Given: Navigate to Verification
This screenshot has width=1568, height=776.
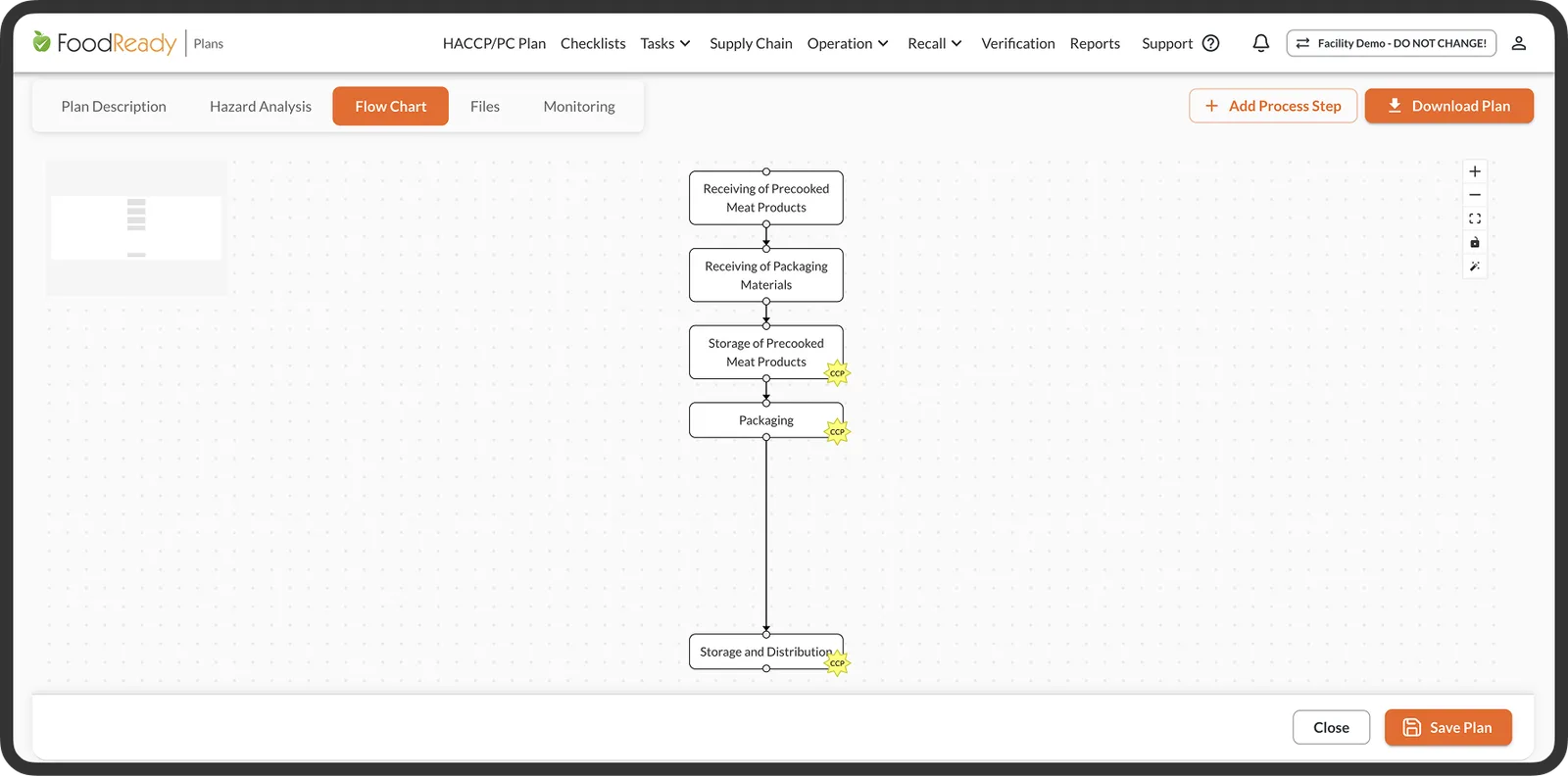Looking at the screenshot, I should (x=1018, y=43).
